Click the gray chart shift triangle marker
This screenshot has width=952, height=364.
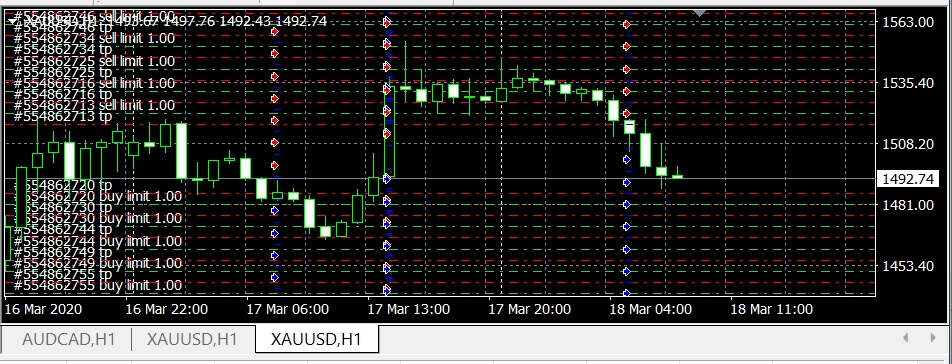click(x=699, y=13)
